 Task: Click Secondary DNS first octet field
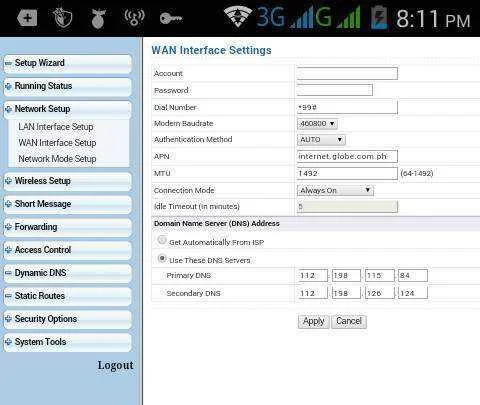coord(313,293)
